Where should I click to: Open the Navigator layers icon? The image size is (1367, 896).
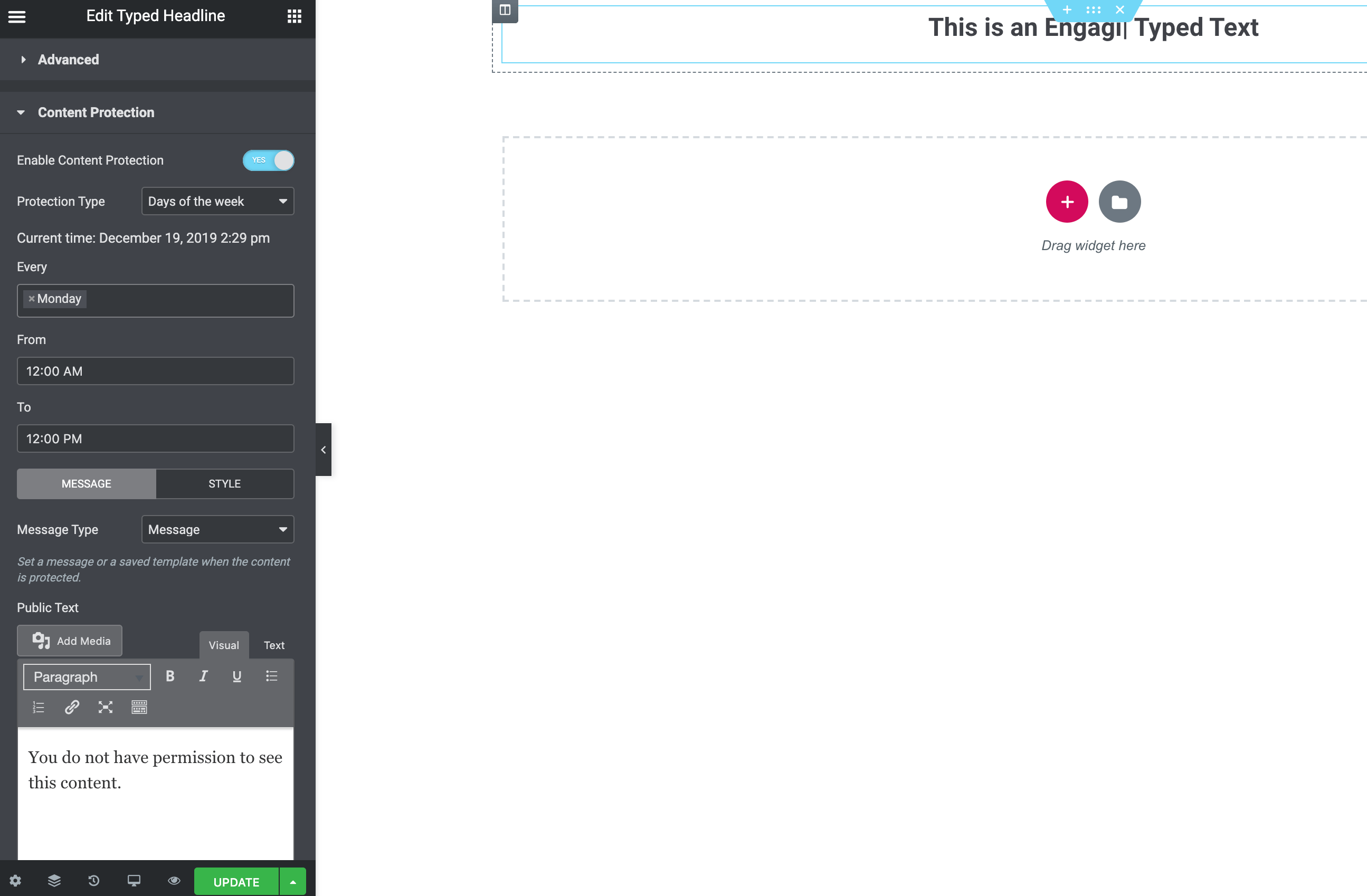54,881
